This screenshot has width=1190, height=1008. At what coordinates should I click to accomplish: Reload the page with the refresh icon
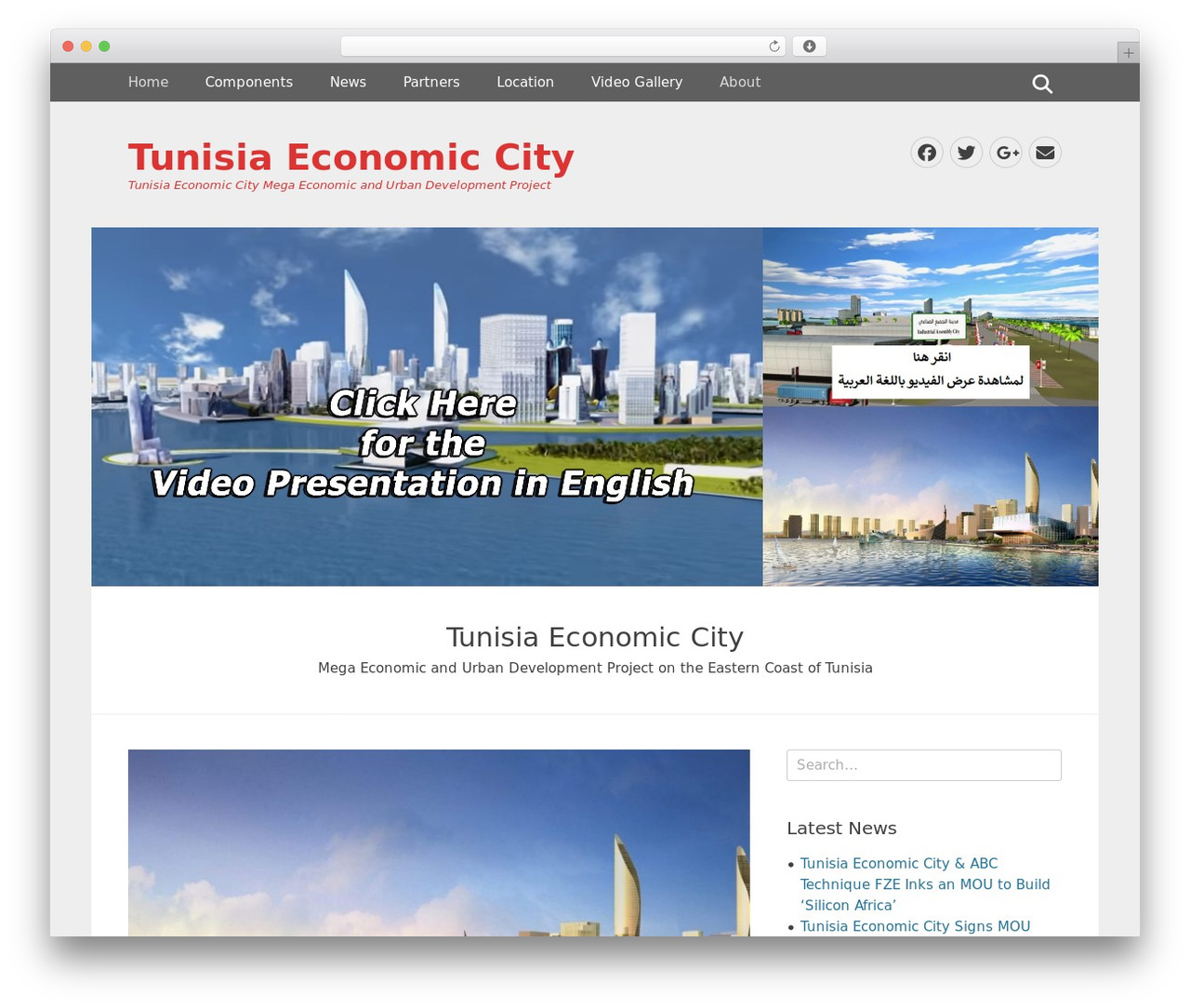774,46
